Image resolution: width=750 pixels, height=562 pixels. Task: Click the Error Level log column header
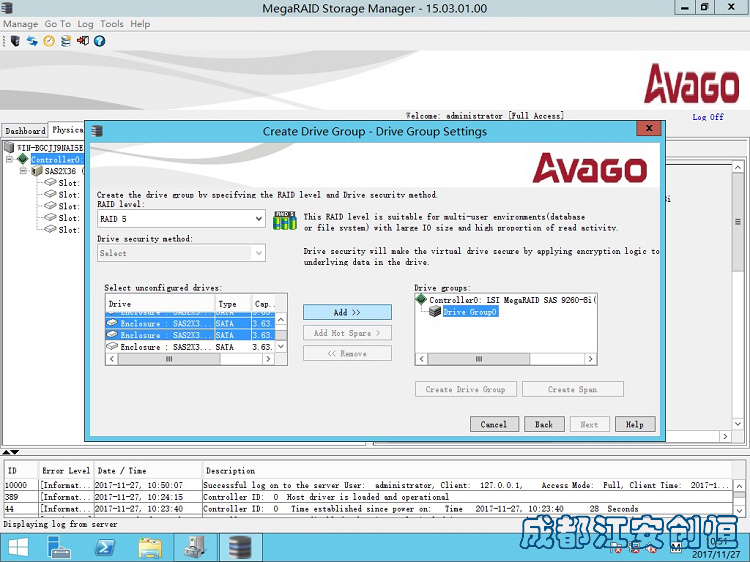click(x=66, y=471)
